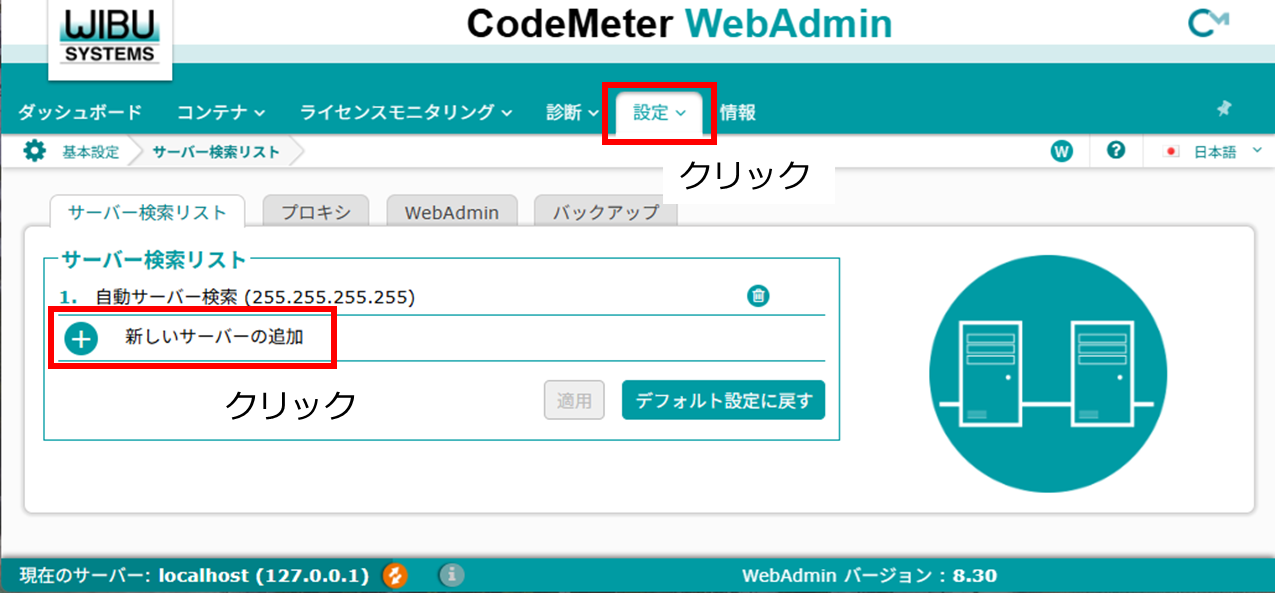Switch to the プロキシ tab
Viewport: 1275px width, 593px height.
coord(315,212)
